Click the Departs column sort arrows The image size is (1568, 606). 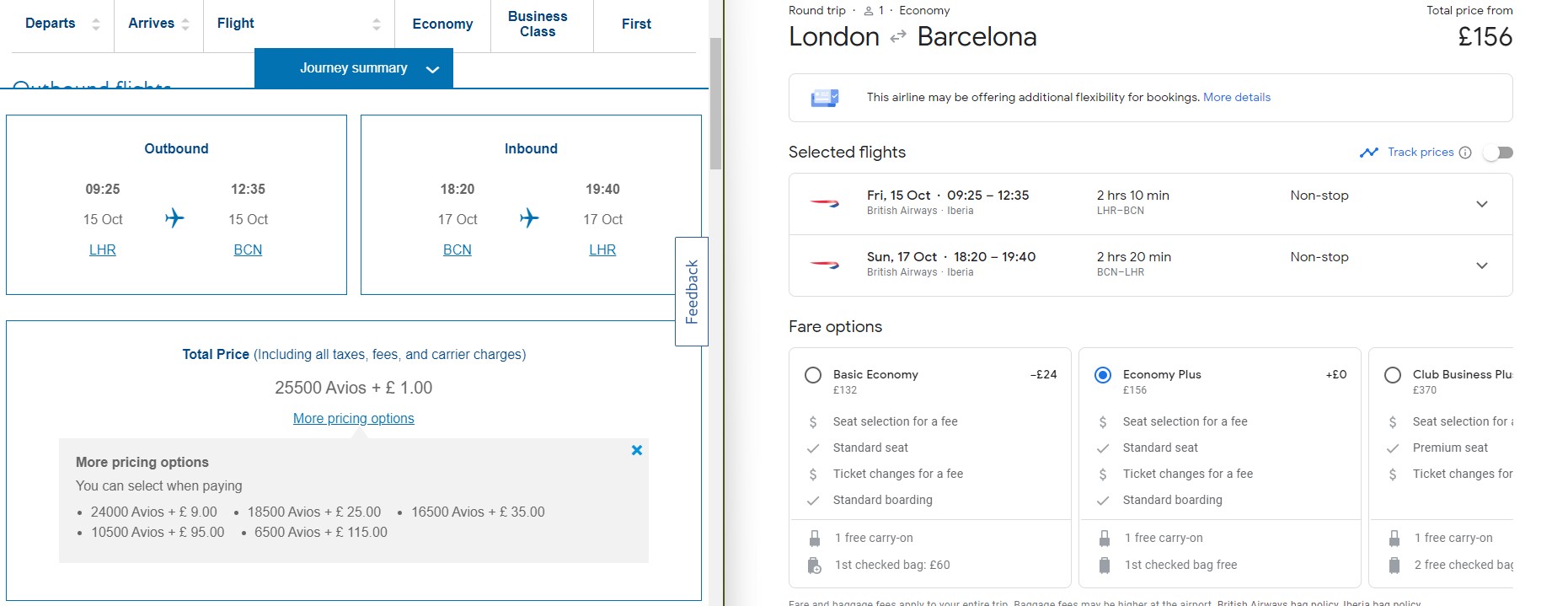click(96, 24)
